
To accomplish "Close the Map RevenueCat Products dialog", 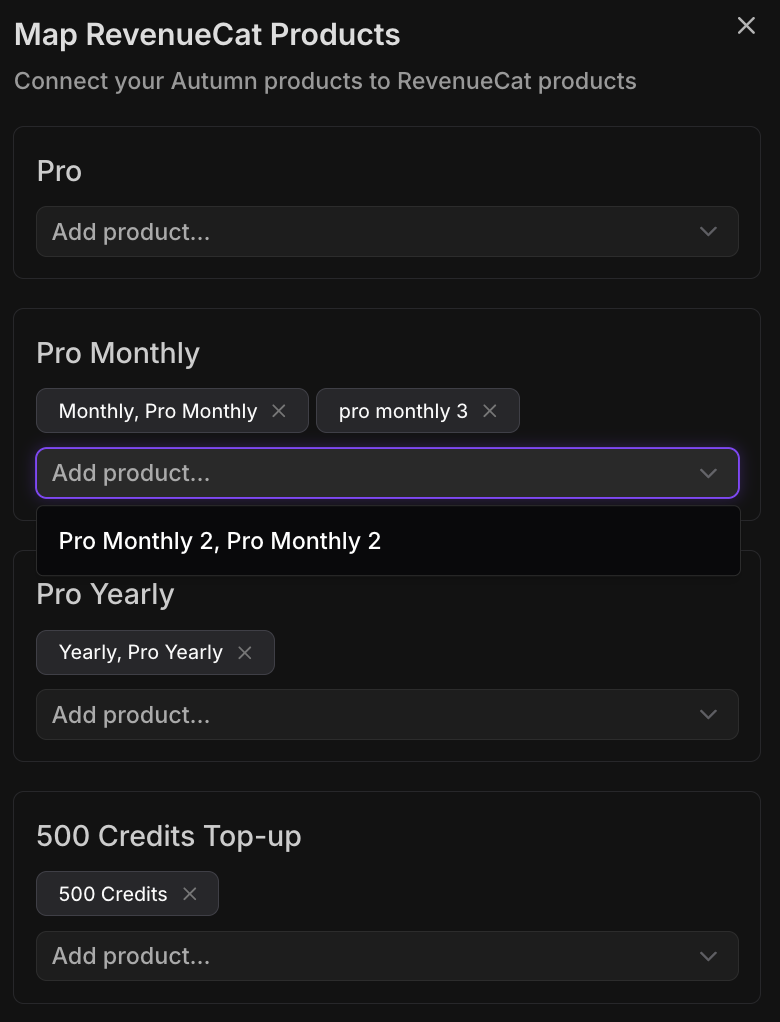I will coord(745,26).
